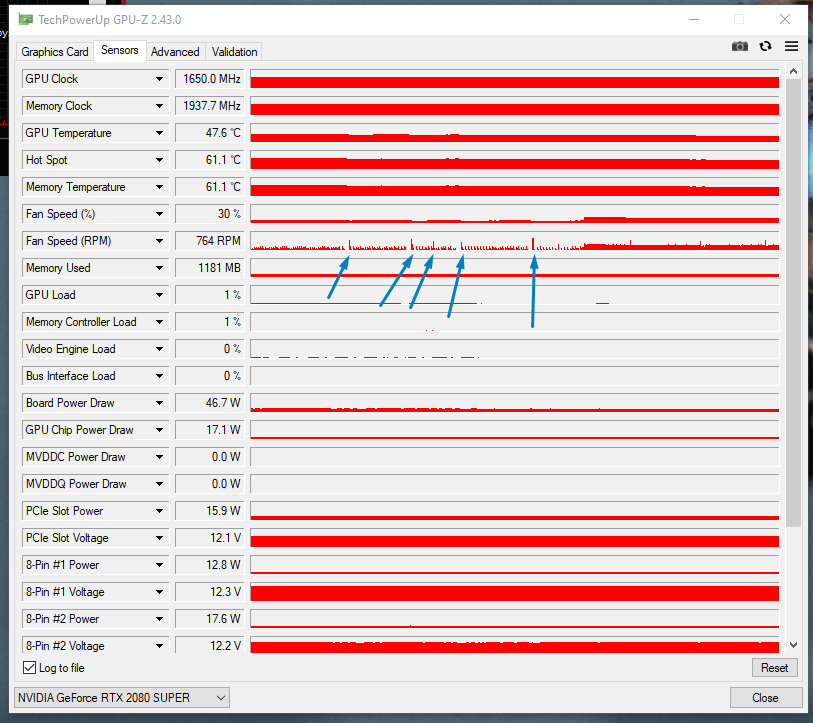813x723 pixels.
Task: Click the Board Power Draw history graph
Action: (x=515, y=402)
